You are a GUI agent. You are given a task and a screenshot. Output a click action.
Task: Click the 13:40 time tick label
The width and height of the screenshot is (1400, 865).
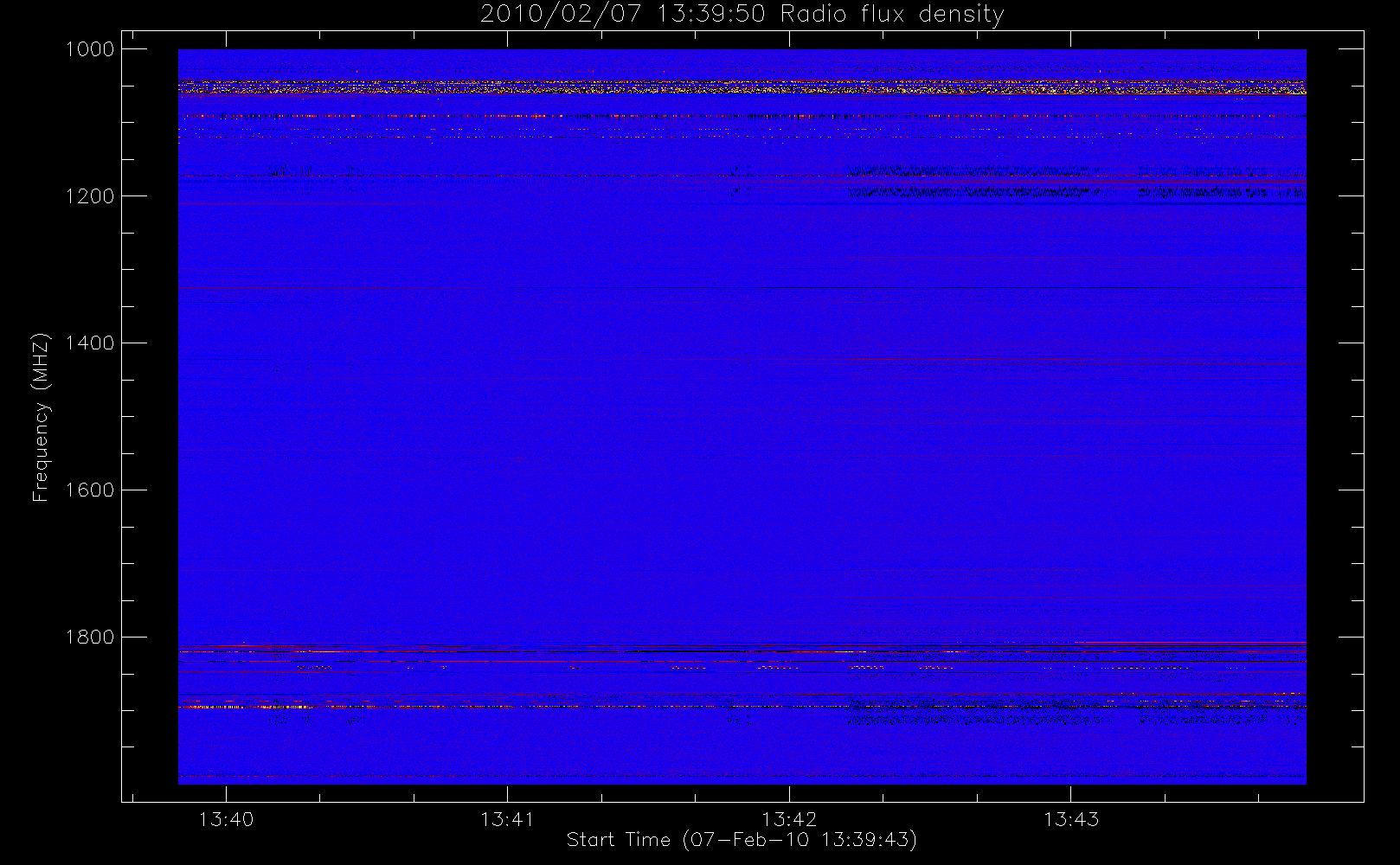(227, 819)
